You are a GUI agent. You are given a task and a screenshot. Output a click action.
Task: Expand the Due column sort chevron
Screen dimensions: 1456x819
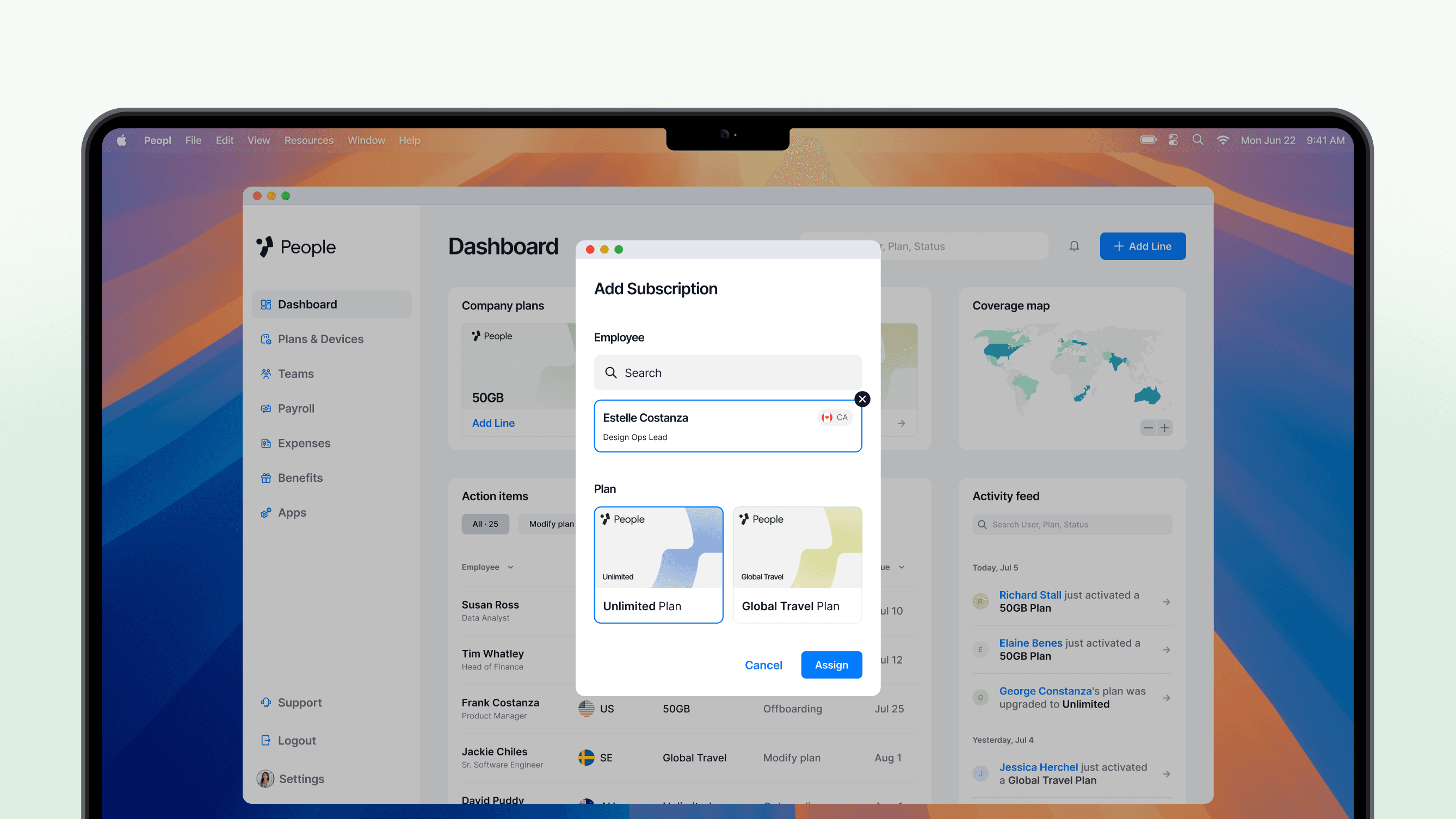coord(902,567)
